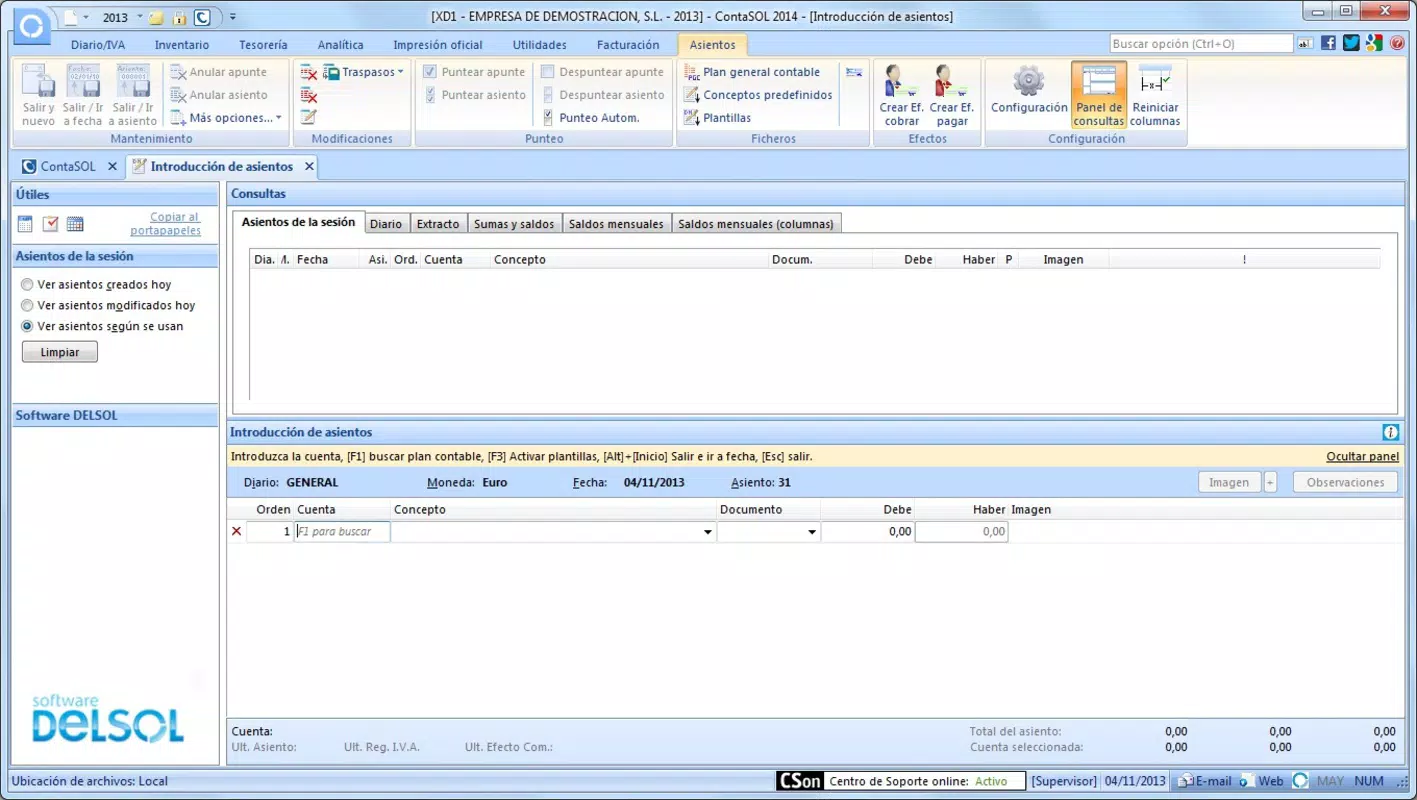Open dropdown arrow next to new document icon
Viewport: 1417px width, 800px height.
click(x=85, y=17)
